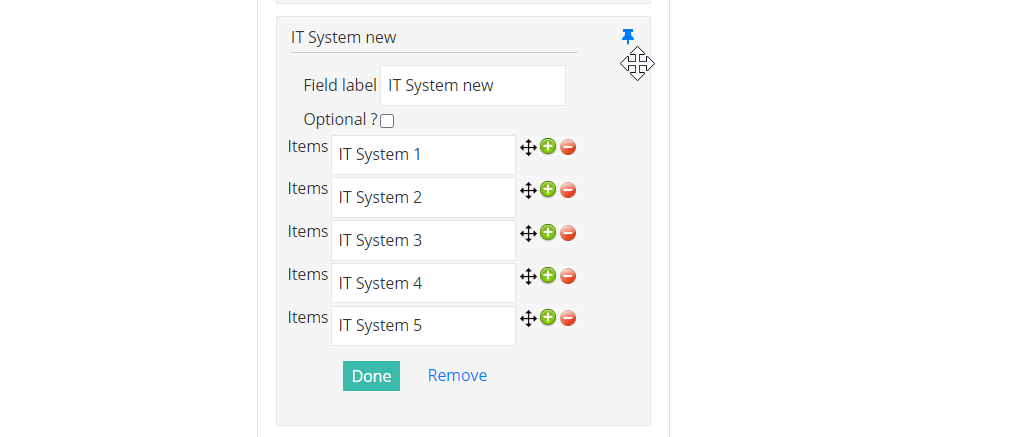Click the IT System 2 item field
1024x437 pixels.
pos(423,197)
